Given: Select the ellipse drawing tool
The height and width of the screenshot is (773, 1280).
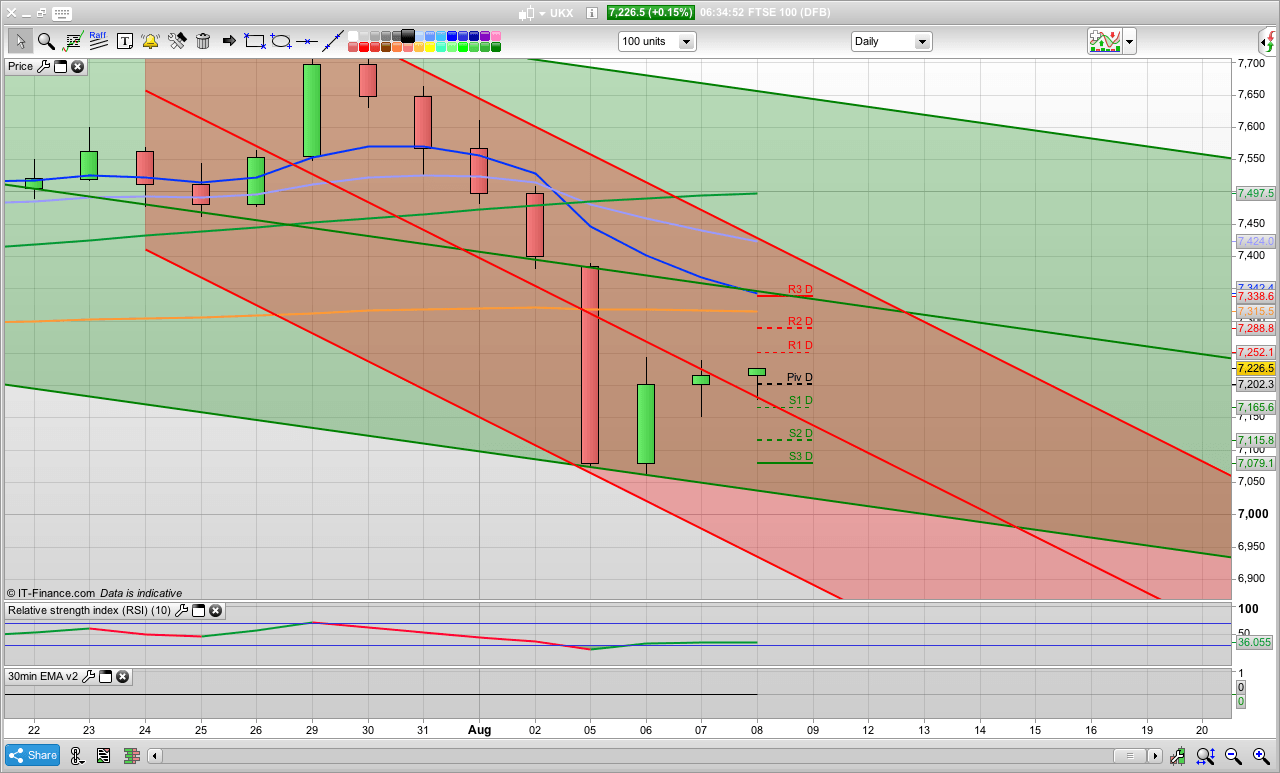Looking at the screenshot, I should coord(281,41).
